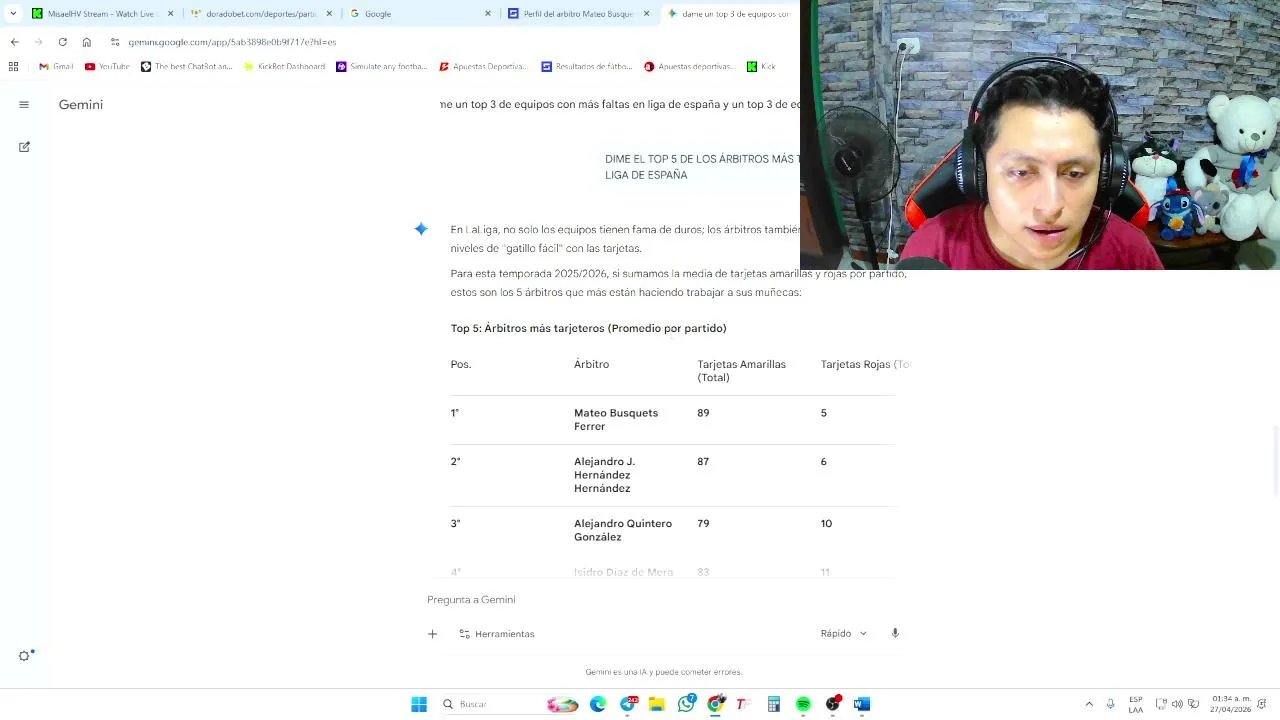Open Gemini settings gear in sidebar
The height and width of the screenshot is (720, 1280).
point(25,656)
